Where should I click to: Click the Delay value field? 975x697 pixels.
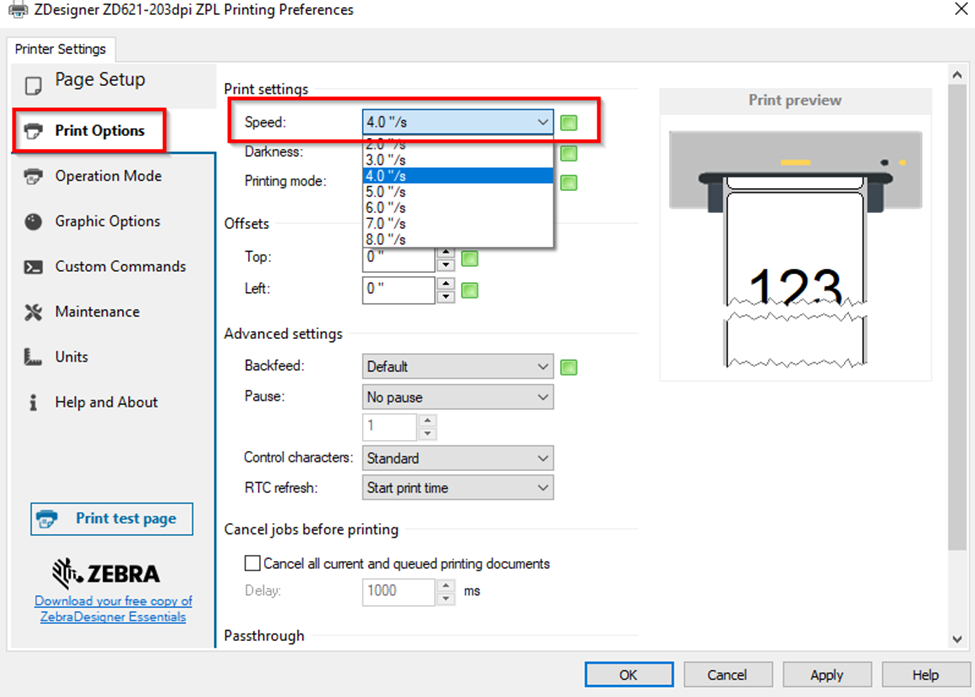click(399, 591)
